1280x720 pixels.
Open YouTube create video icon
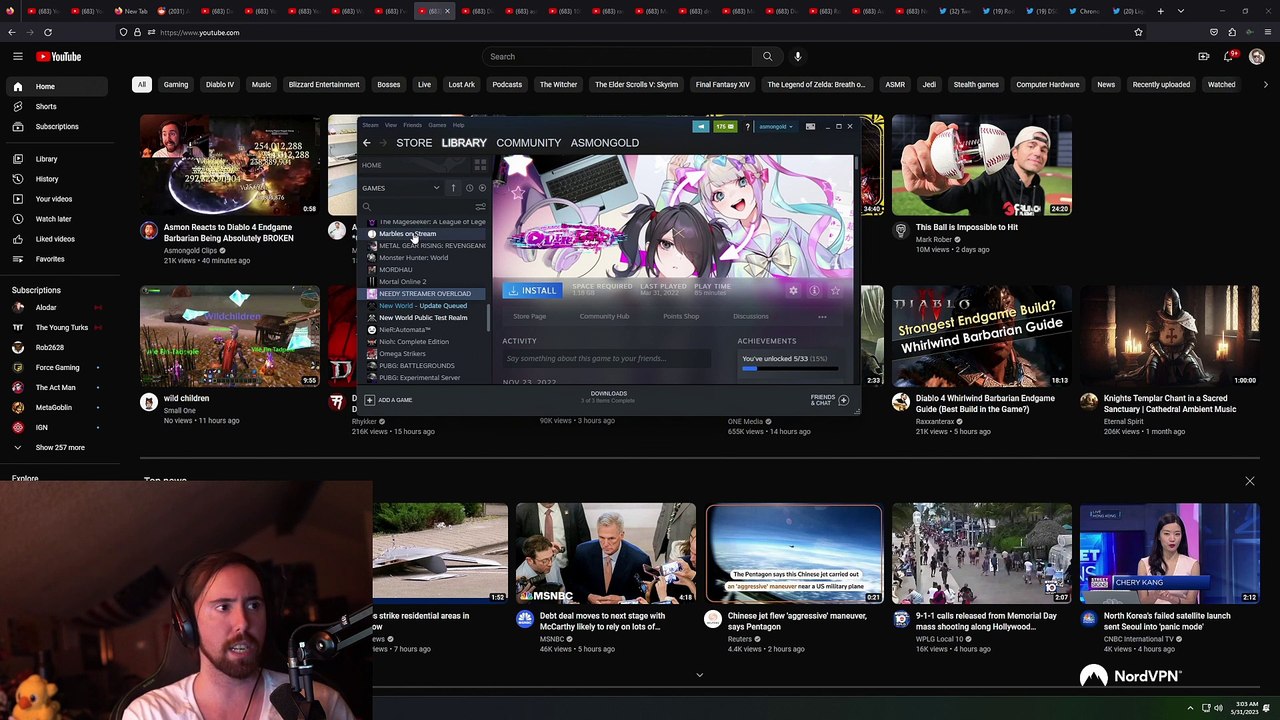click(x=1203, y=57)
